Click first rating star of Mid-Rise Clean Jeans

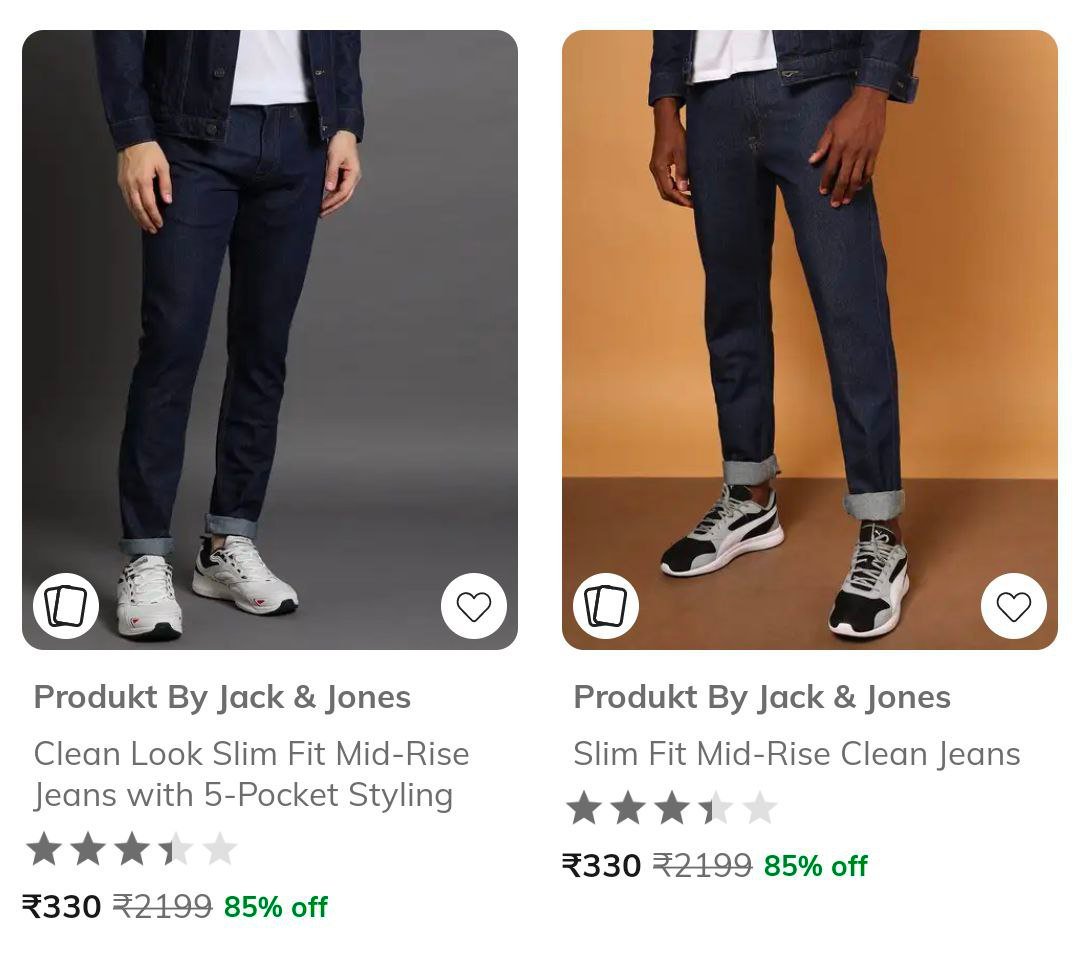click(584, 808)
